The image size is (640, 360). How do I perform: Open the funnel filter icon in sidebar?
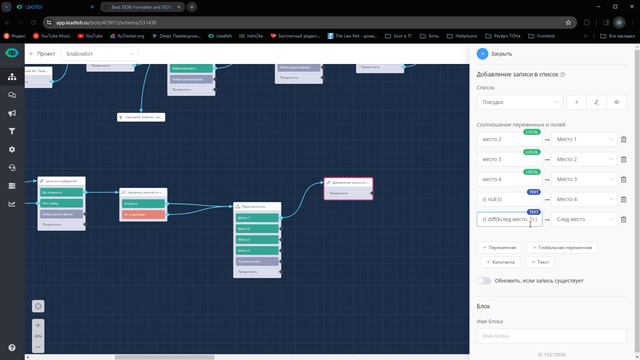12,131
